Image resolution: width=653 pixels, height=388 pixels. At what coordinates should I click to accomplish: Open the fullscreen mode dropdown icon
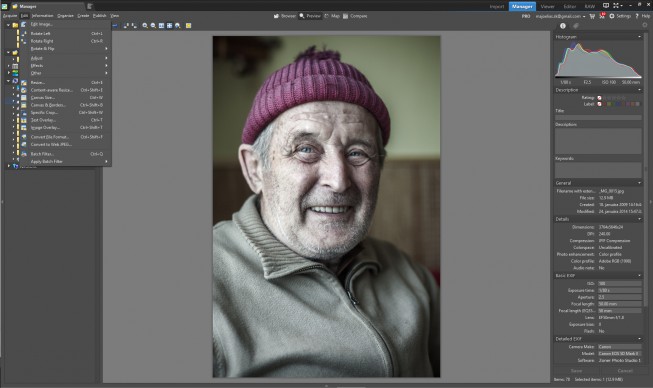(x=618, y=6)
